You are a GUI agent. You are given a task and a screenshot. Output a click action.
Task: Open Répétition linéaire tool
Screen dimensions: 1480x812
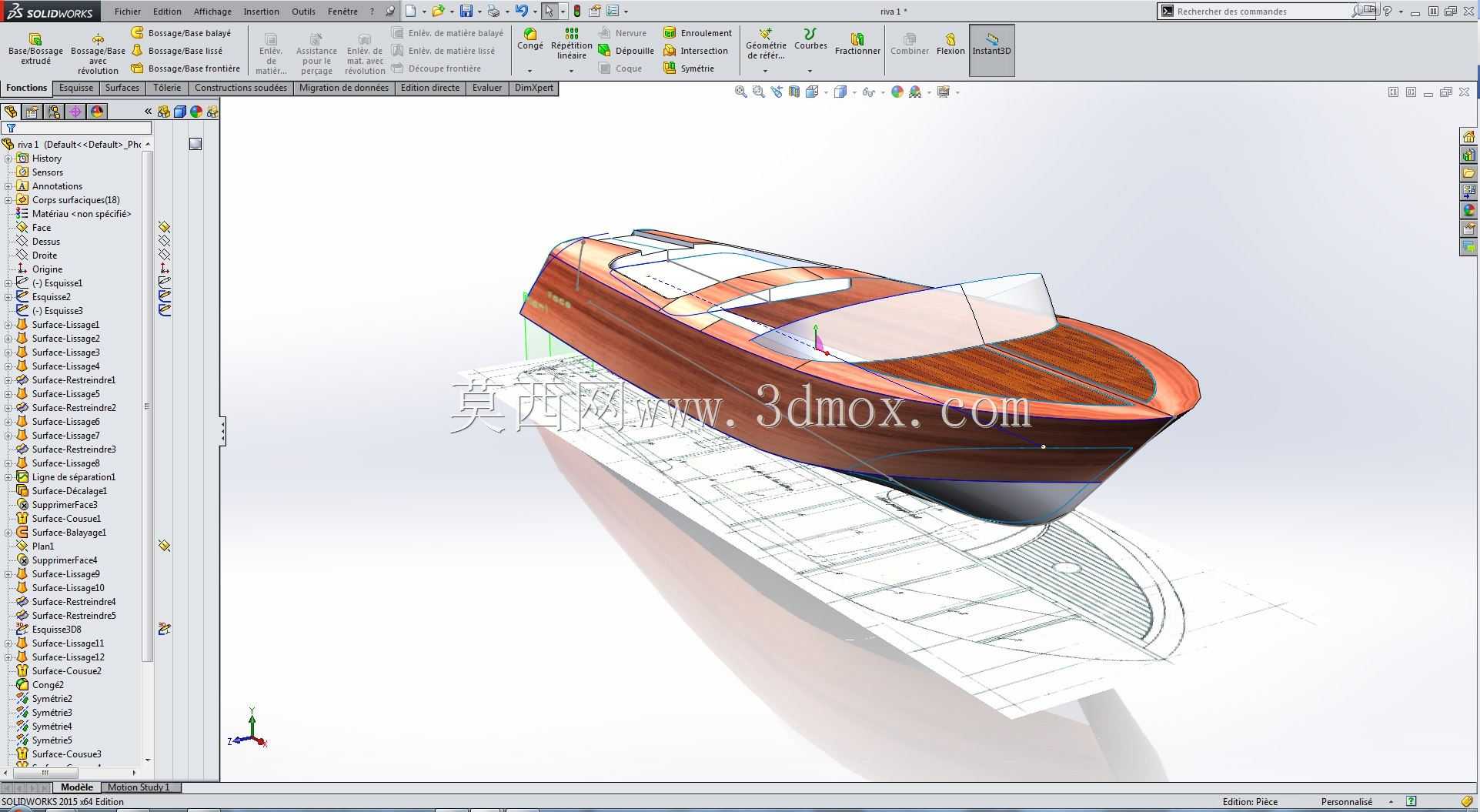(571, 44)
